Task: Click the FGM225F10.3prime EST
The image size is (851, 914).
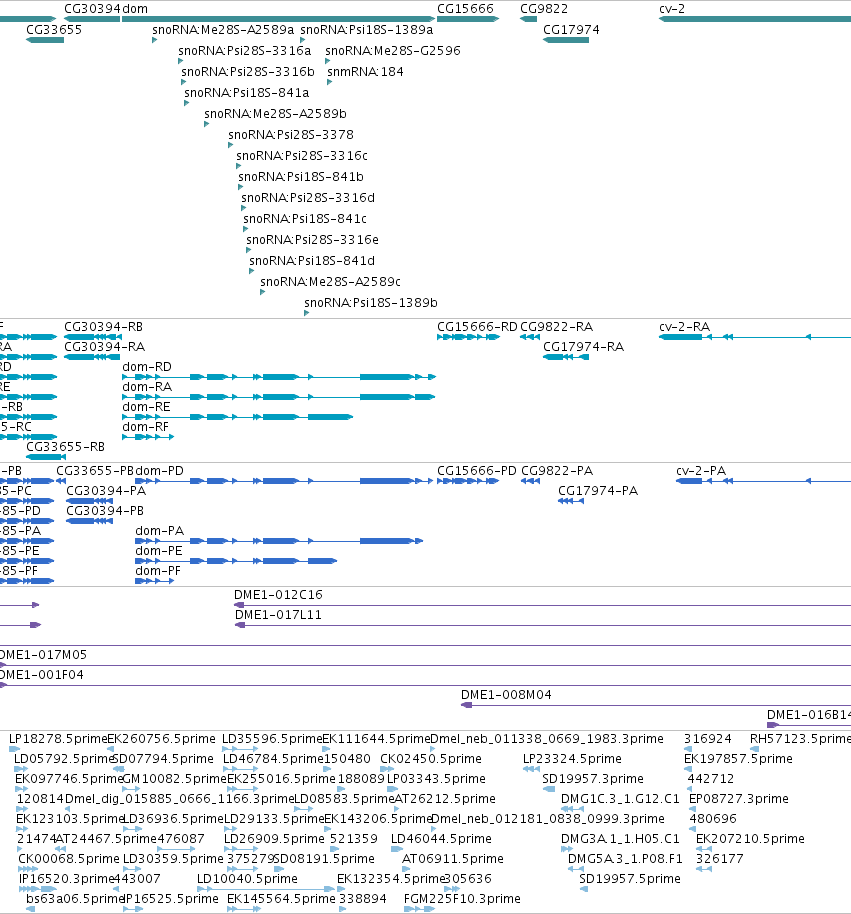Action: pyautogui.click(x=420, y=909)
